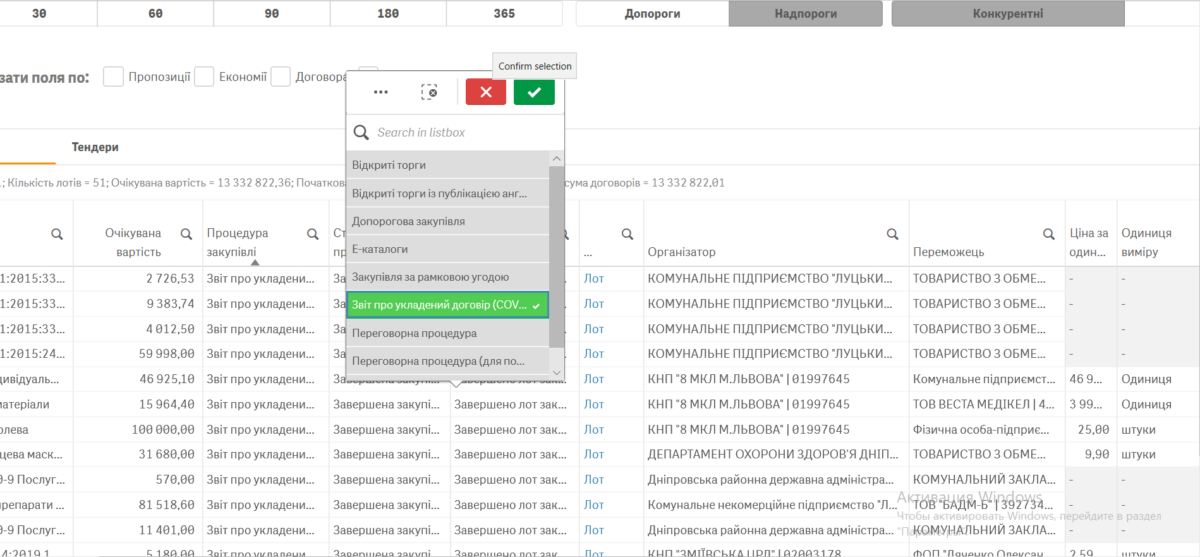Click magnifier icon in listbox search bar
This screenshot has width=1200, height=557.
[x=361, y=132]
